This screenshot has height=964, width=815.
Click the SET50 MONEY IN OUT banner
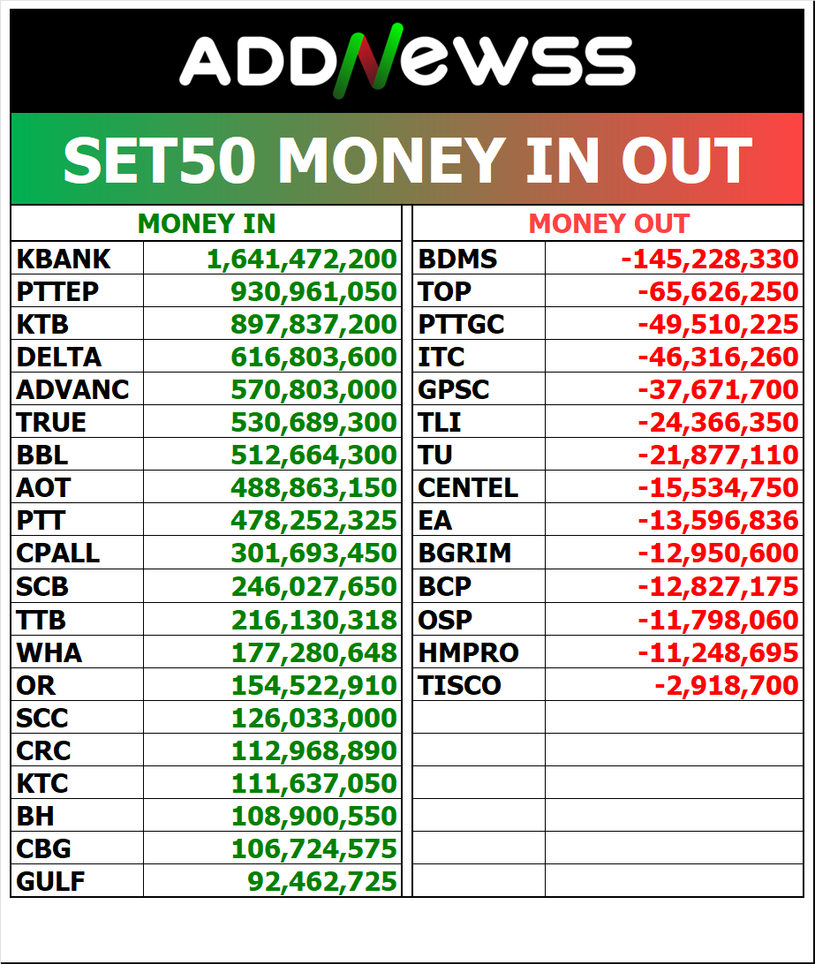click(x=407, y=160)
